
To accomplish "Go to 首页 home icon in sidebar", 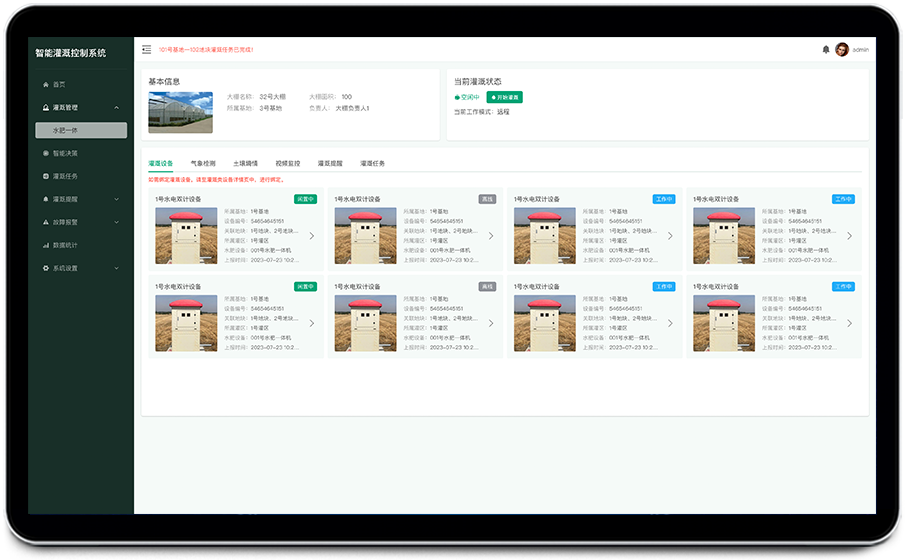I will 46,84.
